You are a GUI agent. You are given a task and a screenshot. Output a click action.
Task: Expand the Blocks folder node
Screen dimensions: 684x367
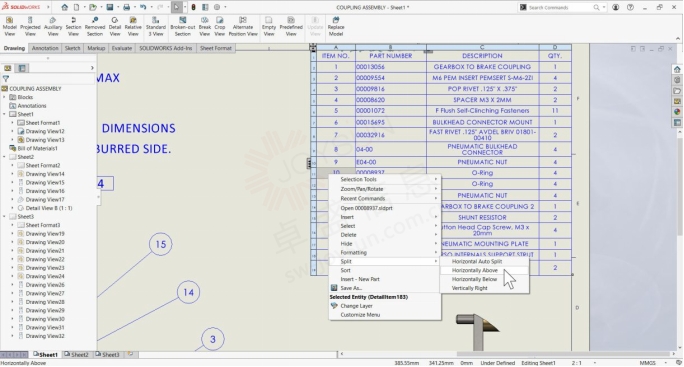pyautogui.click(x=4, y=97)
